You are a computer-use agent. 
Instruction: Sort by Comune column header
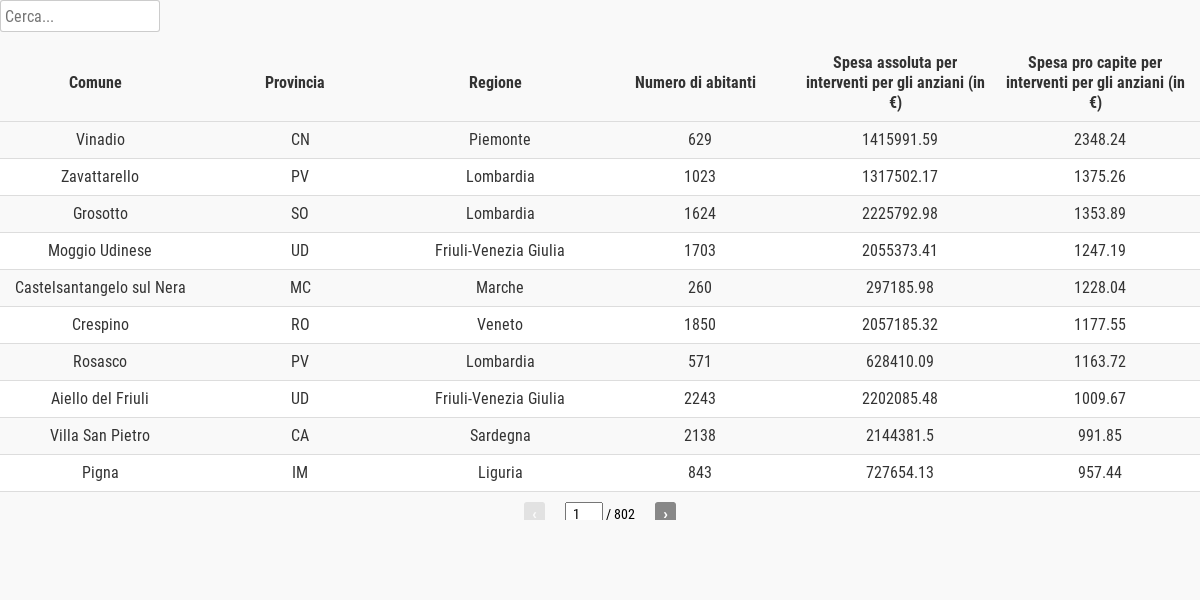click(x=95, y=82)
